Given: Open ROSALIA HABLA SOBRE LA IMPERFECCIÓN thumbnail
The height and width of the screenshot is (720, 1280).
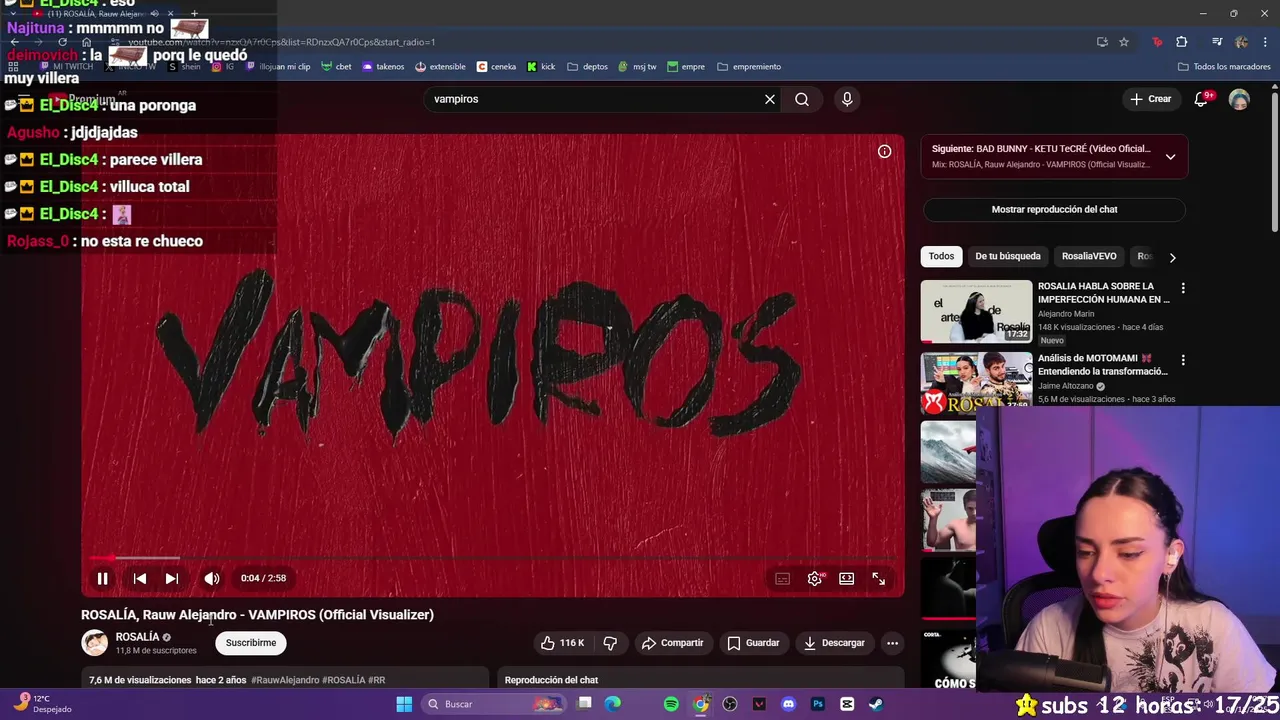Looking at the screenshot, I should [976, 312].
